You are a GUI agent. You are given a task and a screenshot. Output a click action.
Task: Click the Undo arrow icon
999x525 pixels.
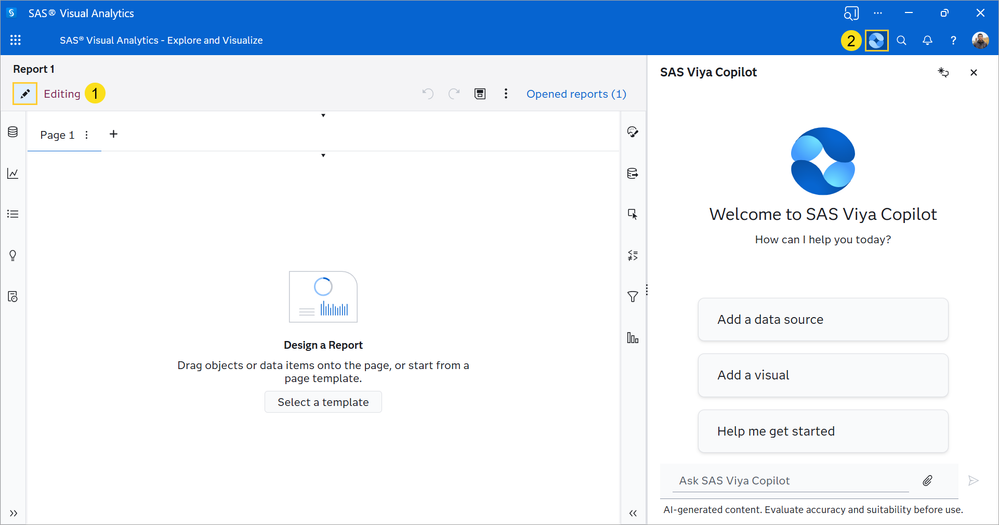click(428, 94)
